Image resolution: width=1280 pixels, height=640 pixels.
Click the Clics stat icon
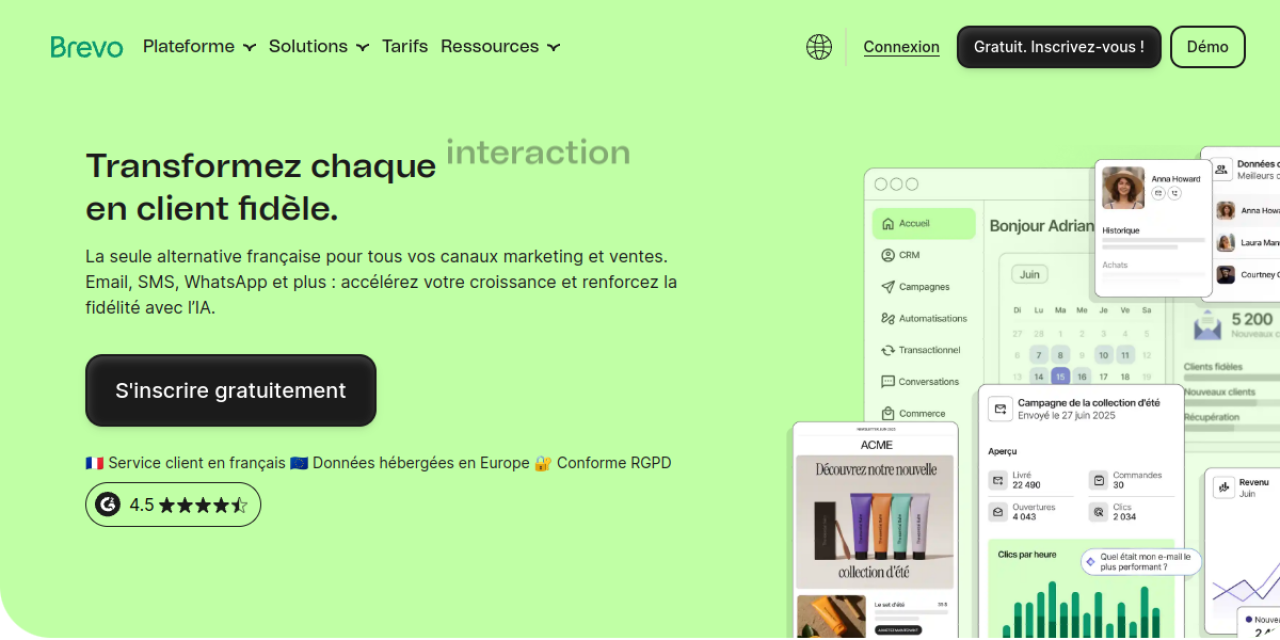point(1098,512)
